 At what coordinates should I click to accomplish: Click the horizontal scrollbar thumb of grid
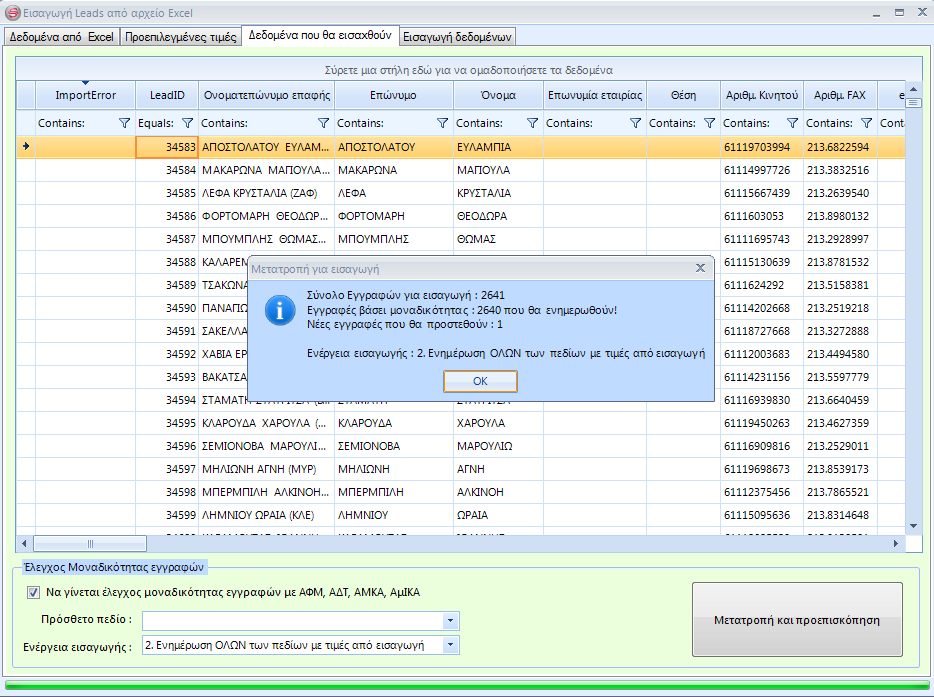coord(90,543)
